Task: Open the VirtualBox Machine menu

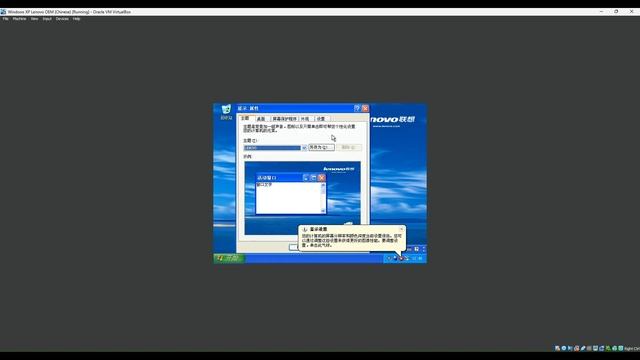Action: click(19, 19)
